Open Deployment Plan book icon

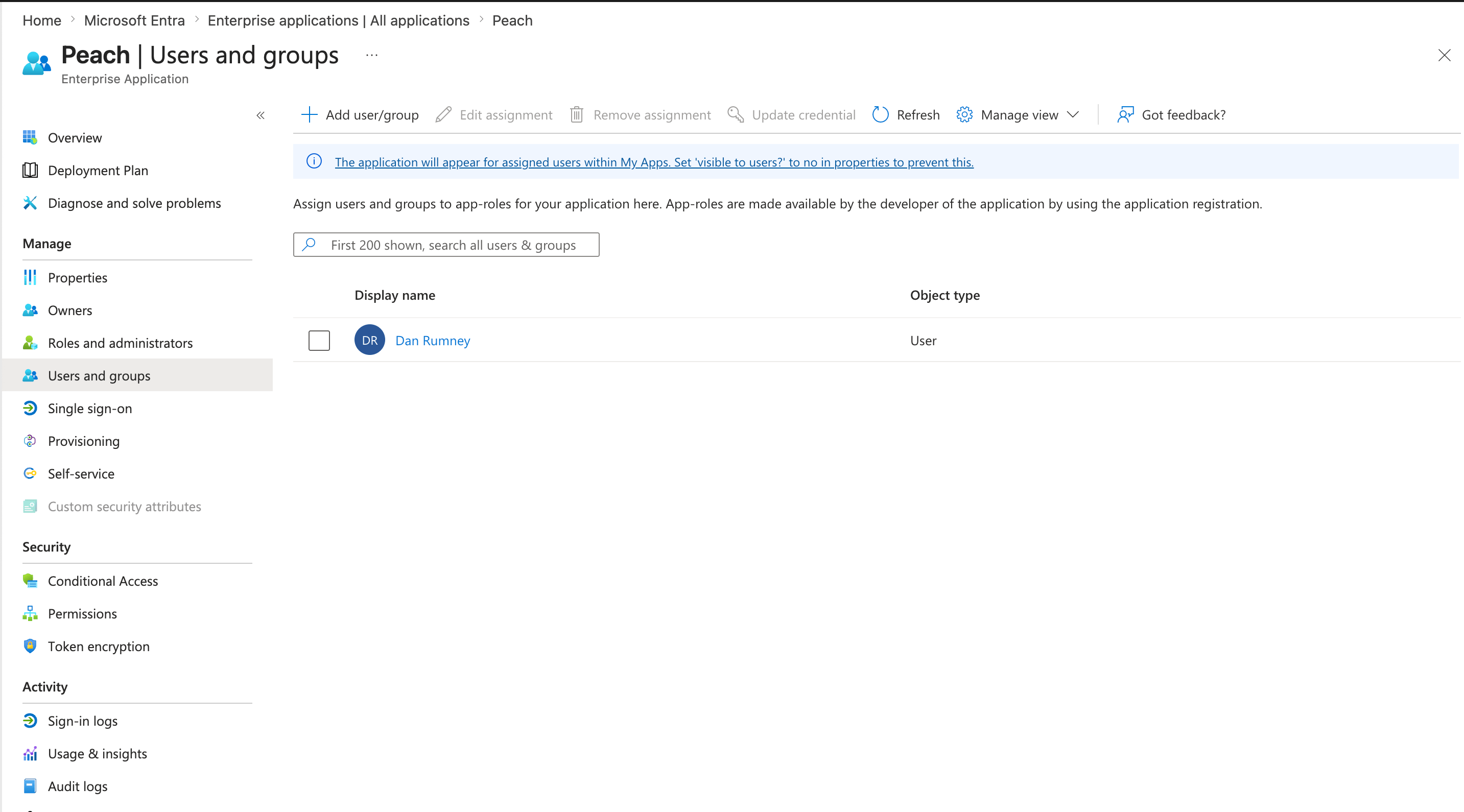[x=30, y=171]
